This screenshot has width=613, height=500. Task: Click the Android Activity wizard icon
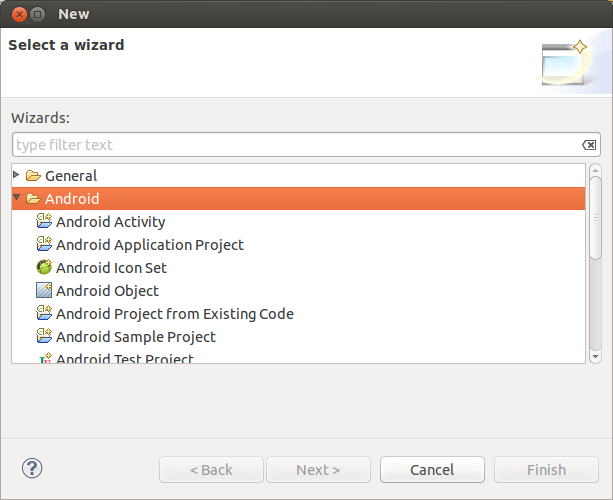(44, 222)
